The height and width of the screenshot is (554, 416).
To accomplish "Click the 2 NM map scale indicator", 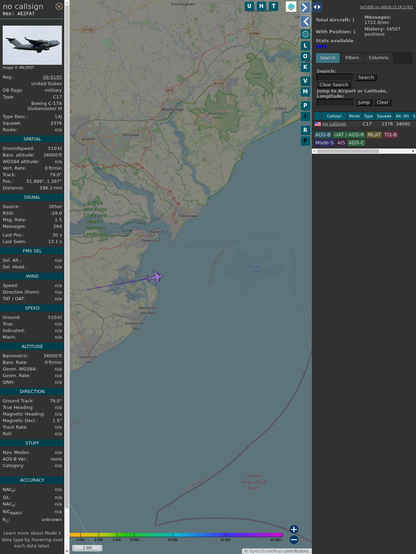I will [x=87, y=548].
